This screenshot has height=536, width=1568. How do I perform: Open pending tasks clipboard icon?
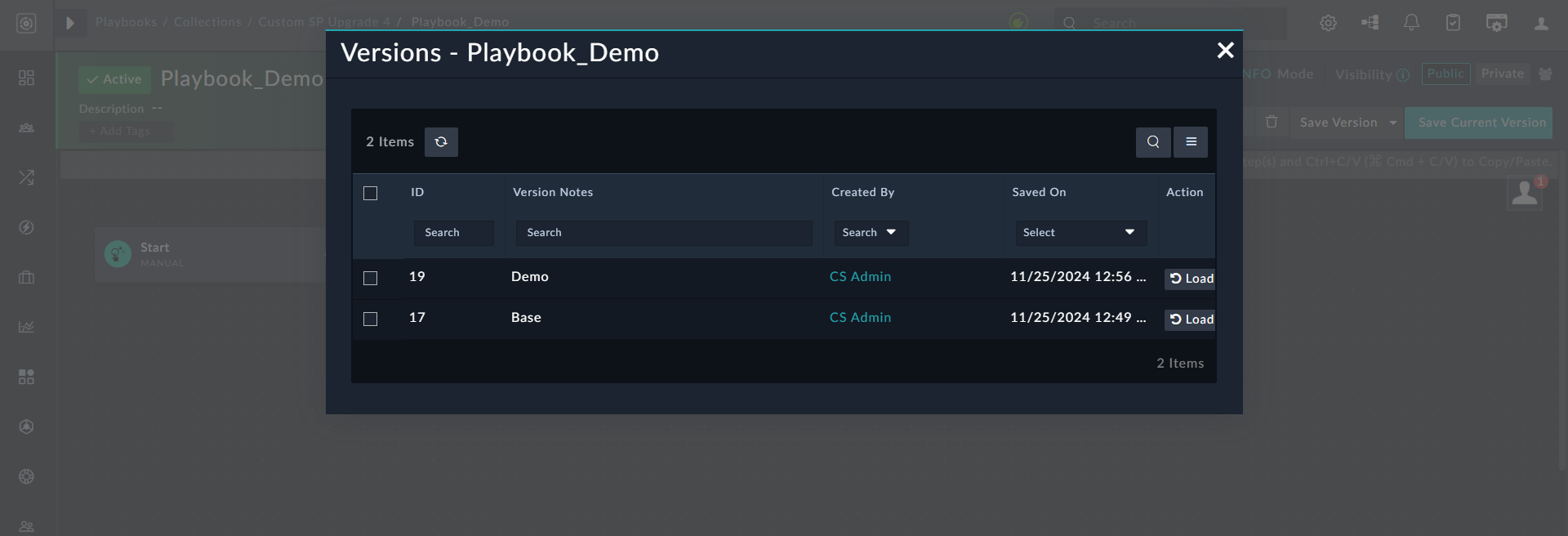pos(1453,23)
